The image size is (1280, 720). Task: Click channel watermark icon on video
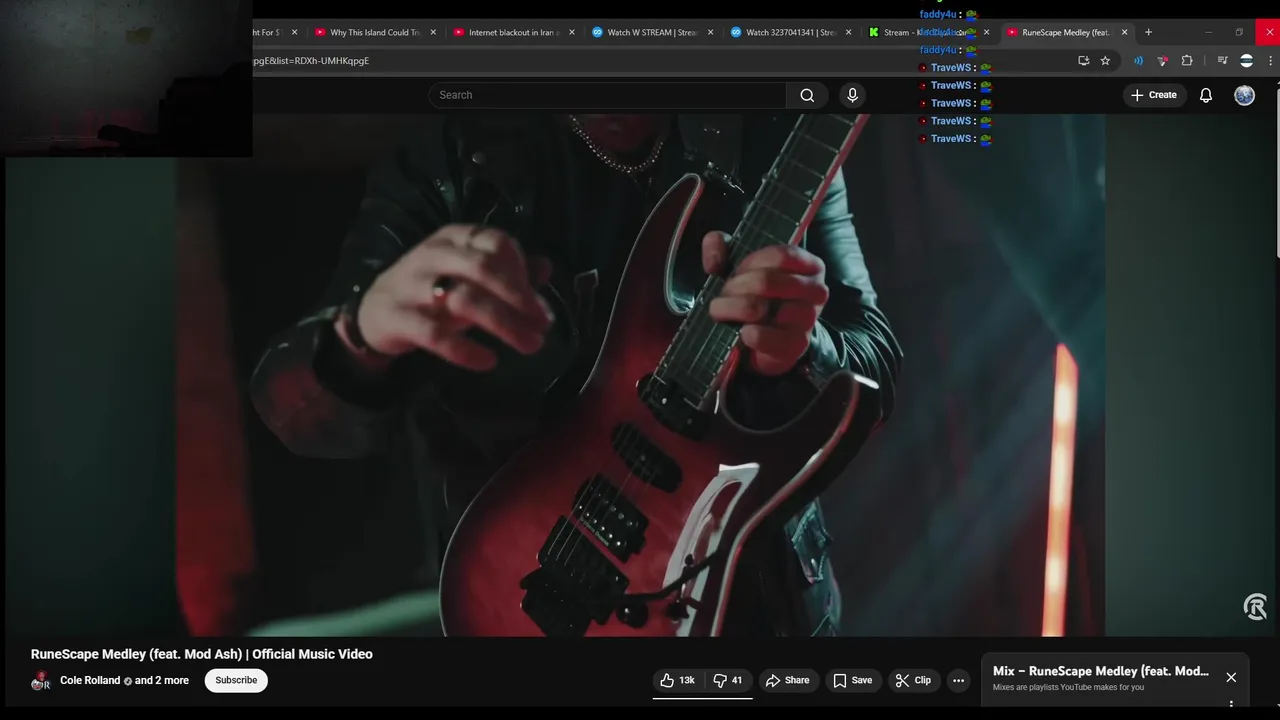coord(1255,607)
